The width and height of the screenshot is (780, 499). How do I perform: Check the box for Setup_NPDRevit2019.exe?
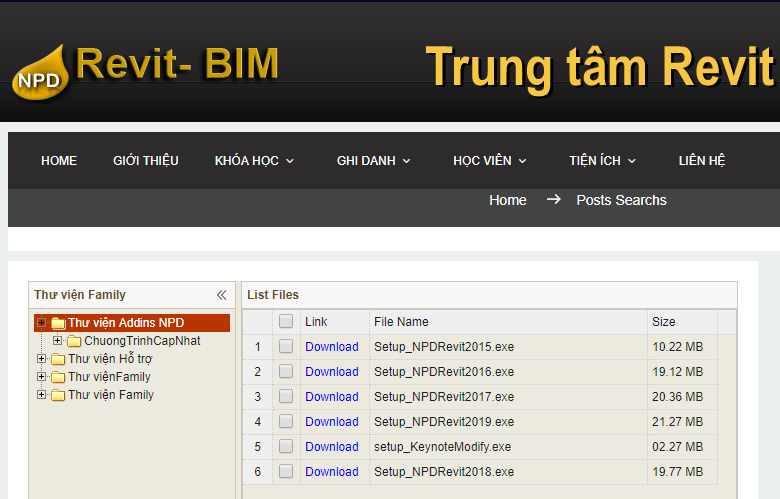point(286,421)
